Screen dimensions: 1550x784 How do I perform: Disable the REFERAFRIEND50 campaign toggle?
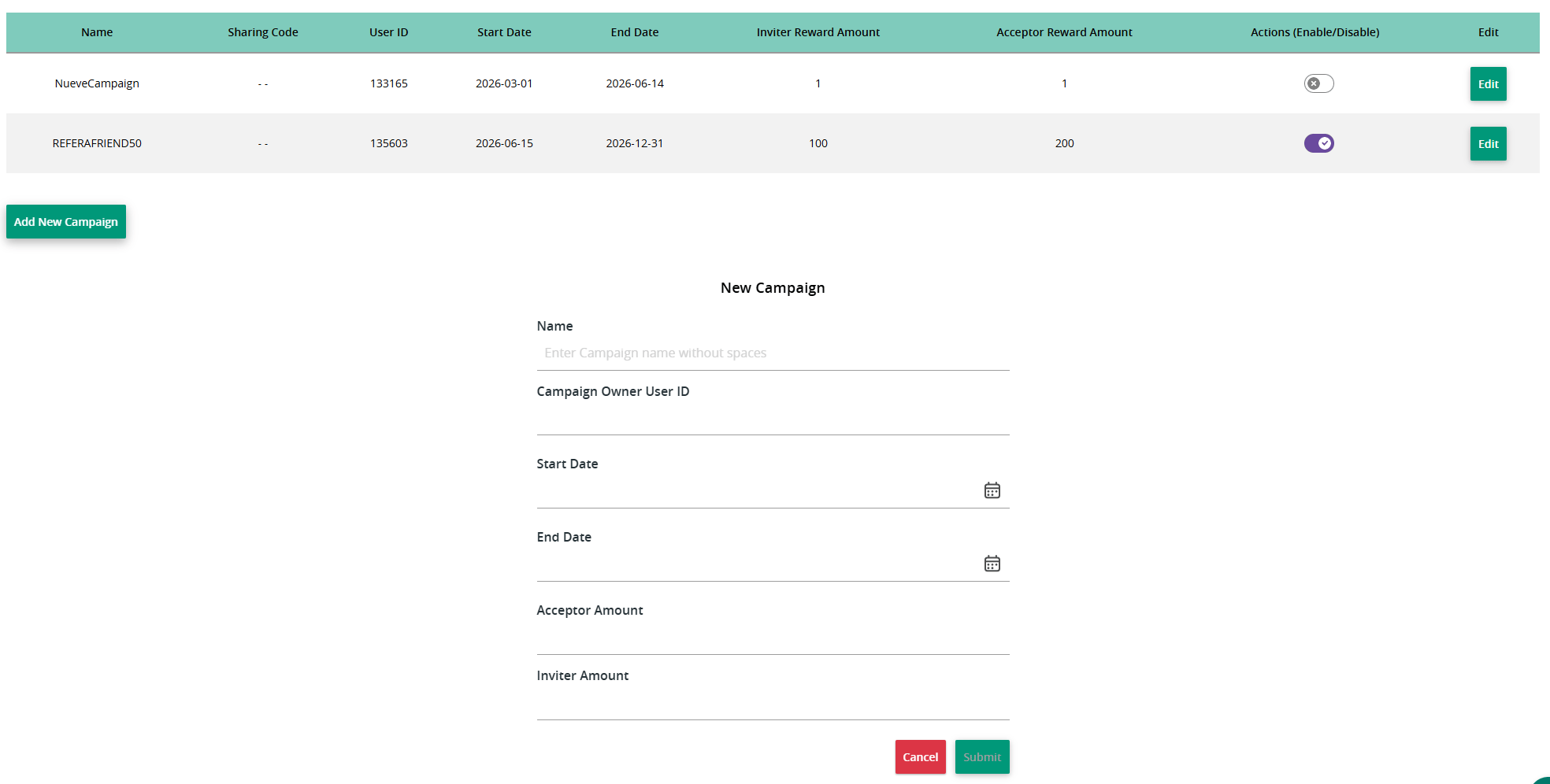click(1318, 143)
